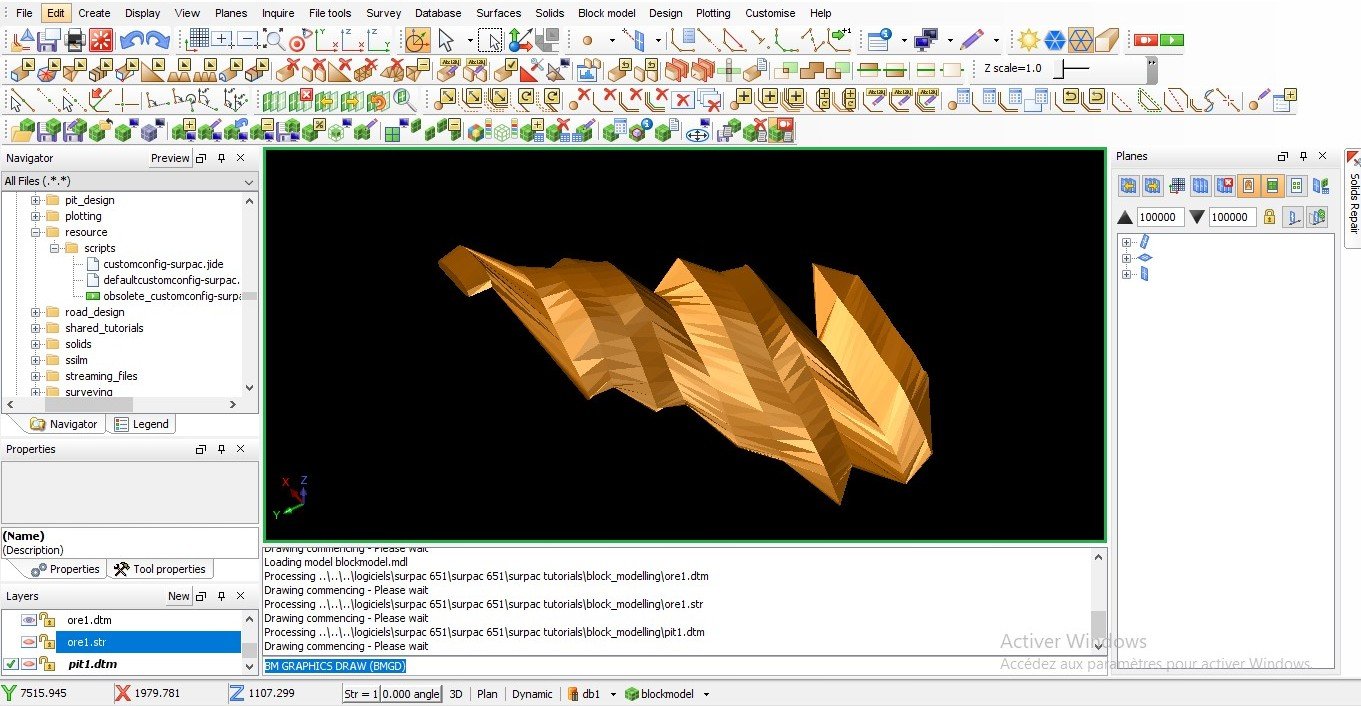
Task: Toggle visibility eye of ore1.dtm layer
Action: pos(29,620)
